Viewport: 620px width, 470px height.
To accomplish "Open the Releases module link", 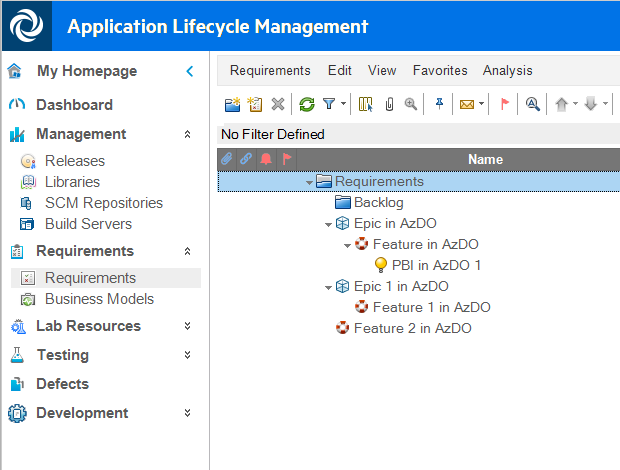I will coord(74,161).
